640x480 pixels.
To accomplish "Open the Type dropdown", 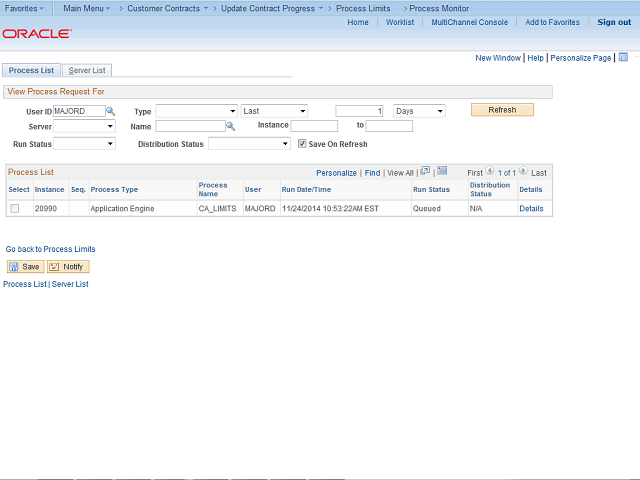I will (196, 111).
